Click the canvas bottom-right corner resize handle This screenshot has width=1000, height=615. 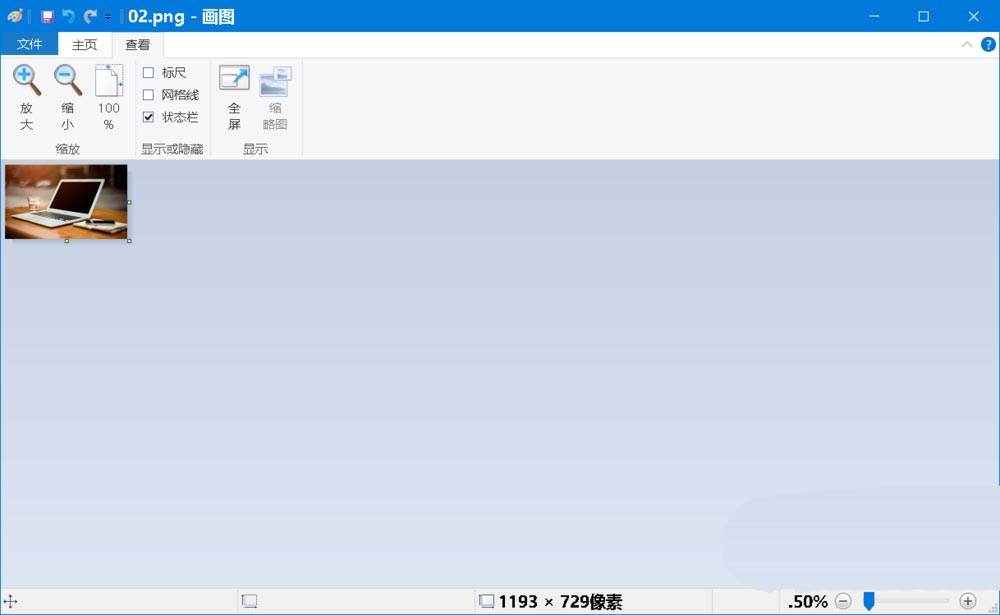pos(129,241)
